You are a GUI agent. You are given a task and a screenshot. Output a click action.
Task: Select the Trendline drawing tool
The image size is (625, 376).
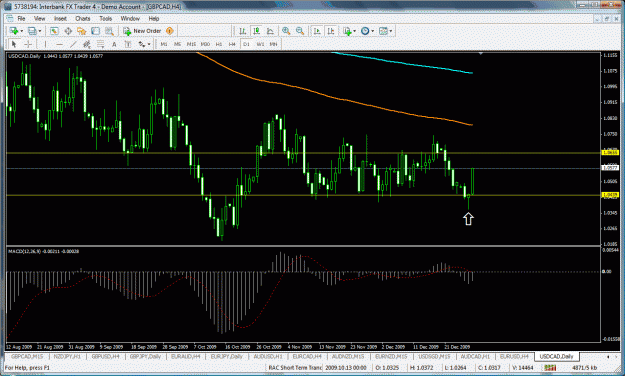73,44
